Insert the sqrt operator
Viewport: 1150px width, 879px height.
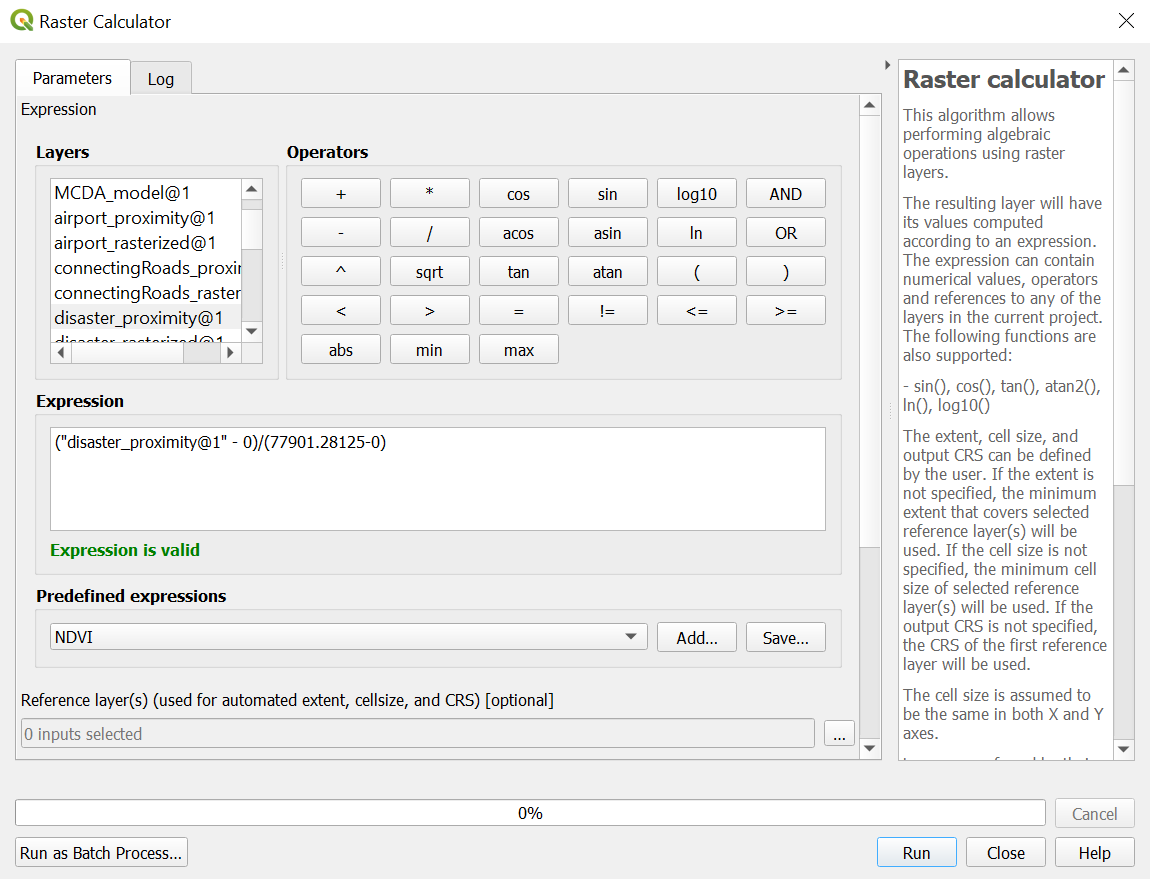(x=429, y=272)
